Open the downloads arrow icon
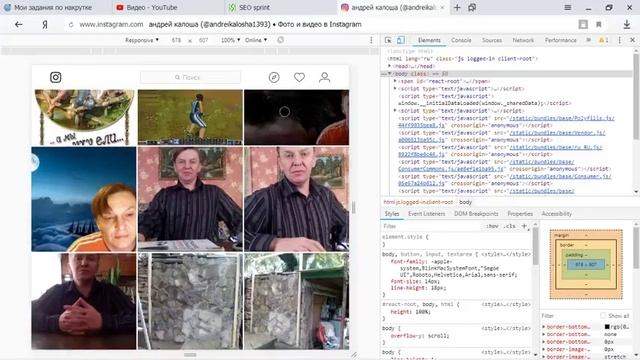The height and width of the screenshot is (360, 640). point(627,24)
